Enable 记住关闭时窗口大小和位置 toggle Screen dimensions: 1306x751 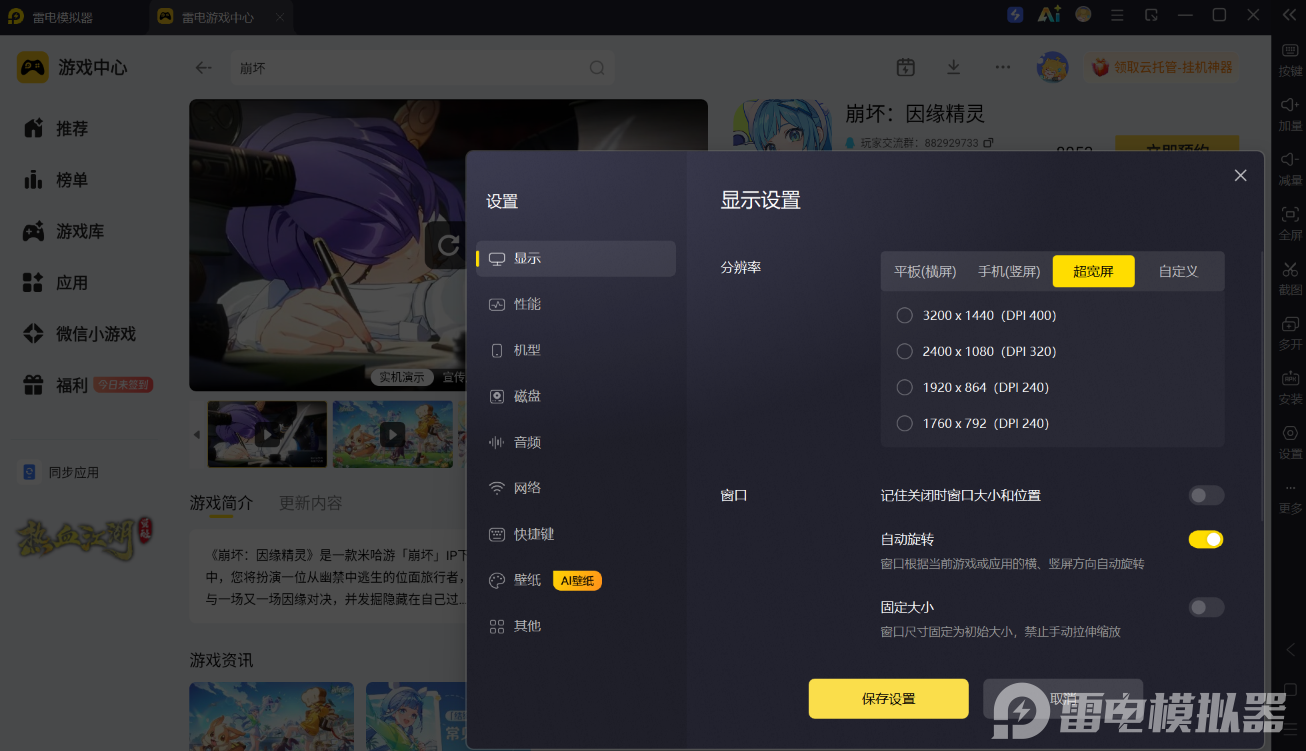pos(1206,495)
